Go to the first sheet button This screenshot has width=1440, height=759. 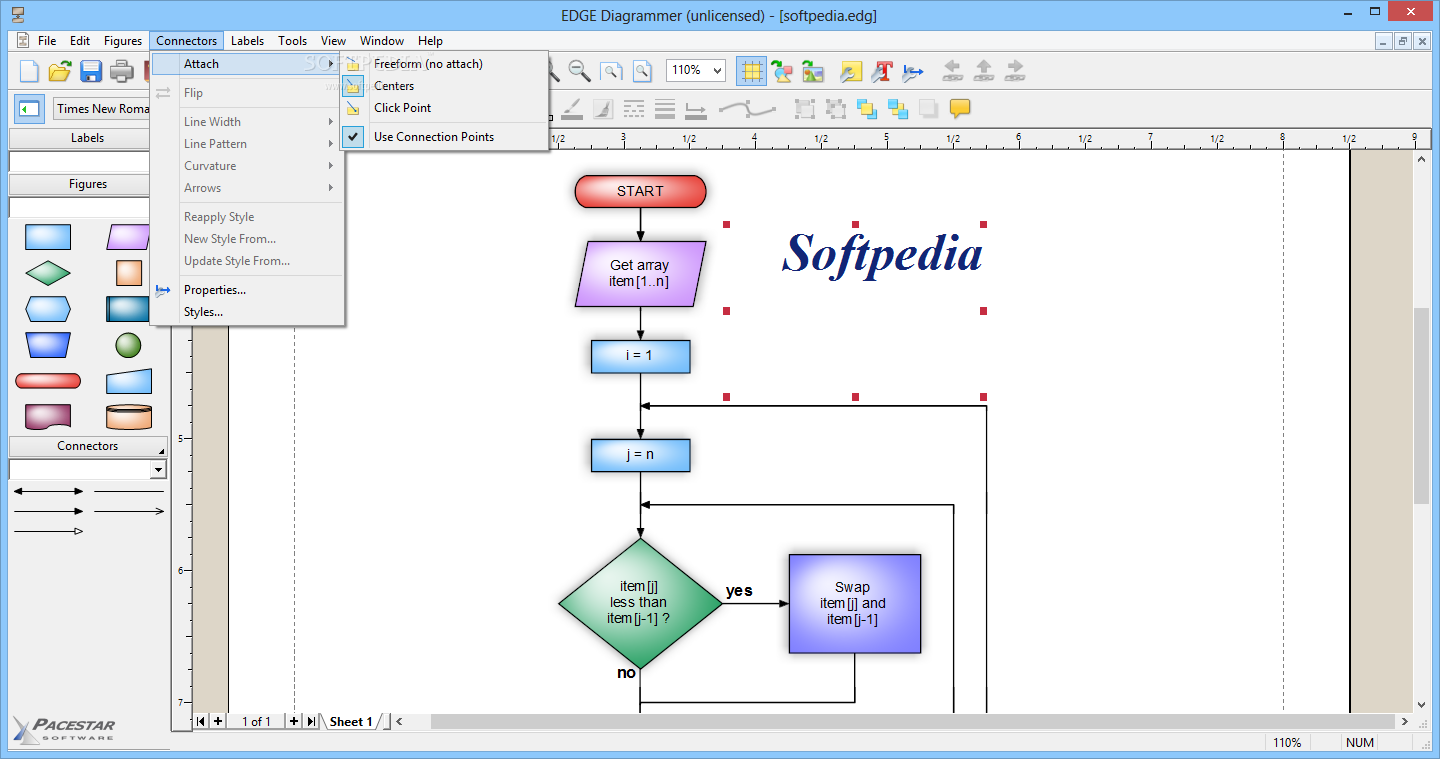click(201, 721)
